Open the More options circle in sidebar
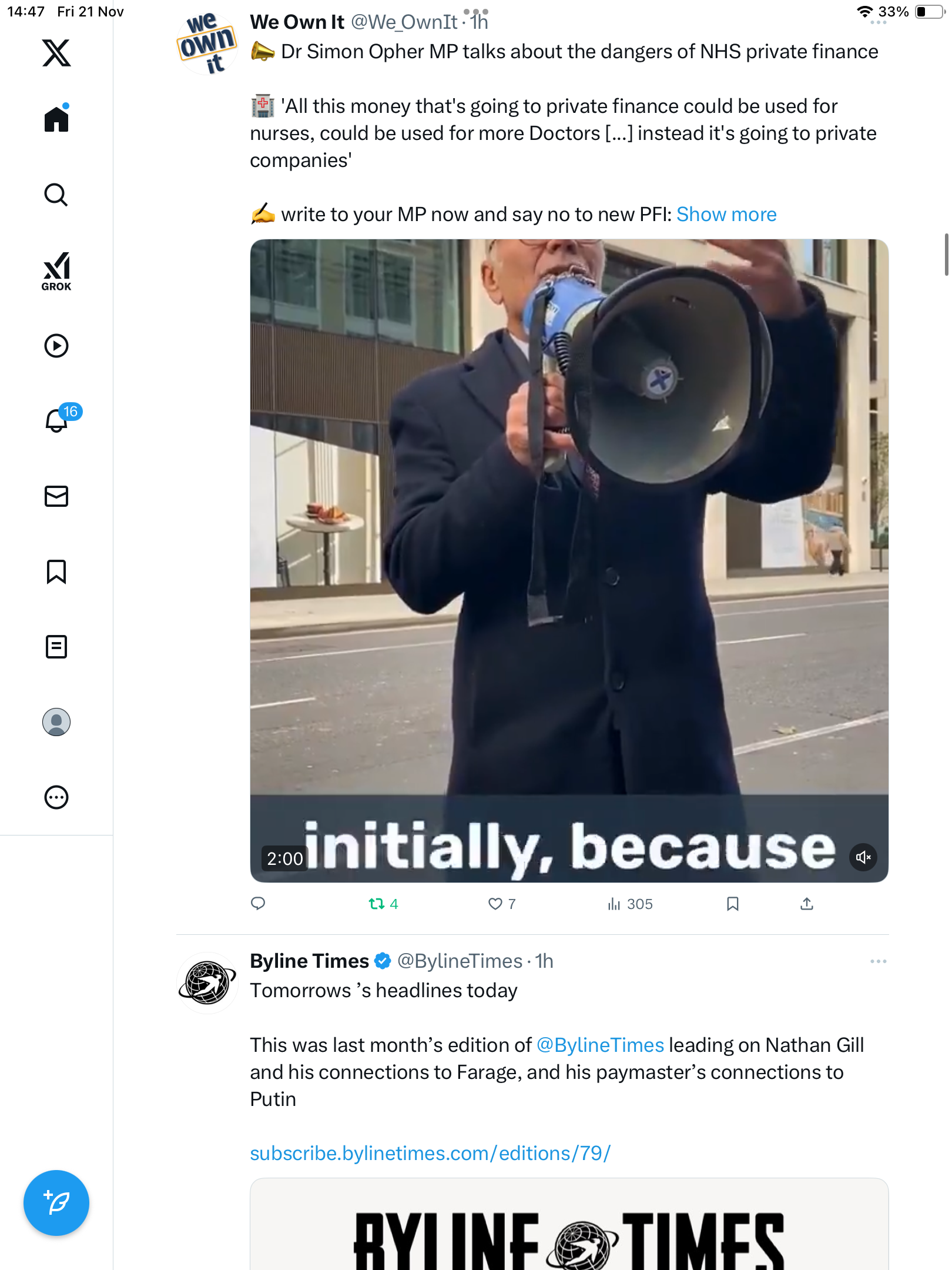The image size is (952, 1270). 56,797
